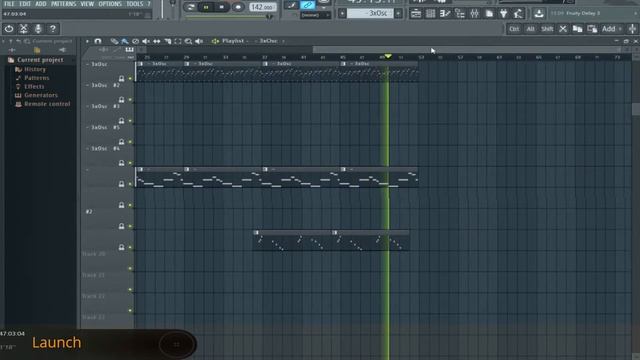Toggle mute dot on 3xOsc track

131,78
